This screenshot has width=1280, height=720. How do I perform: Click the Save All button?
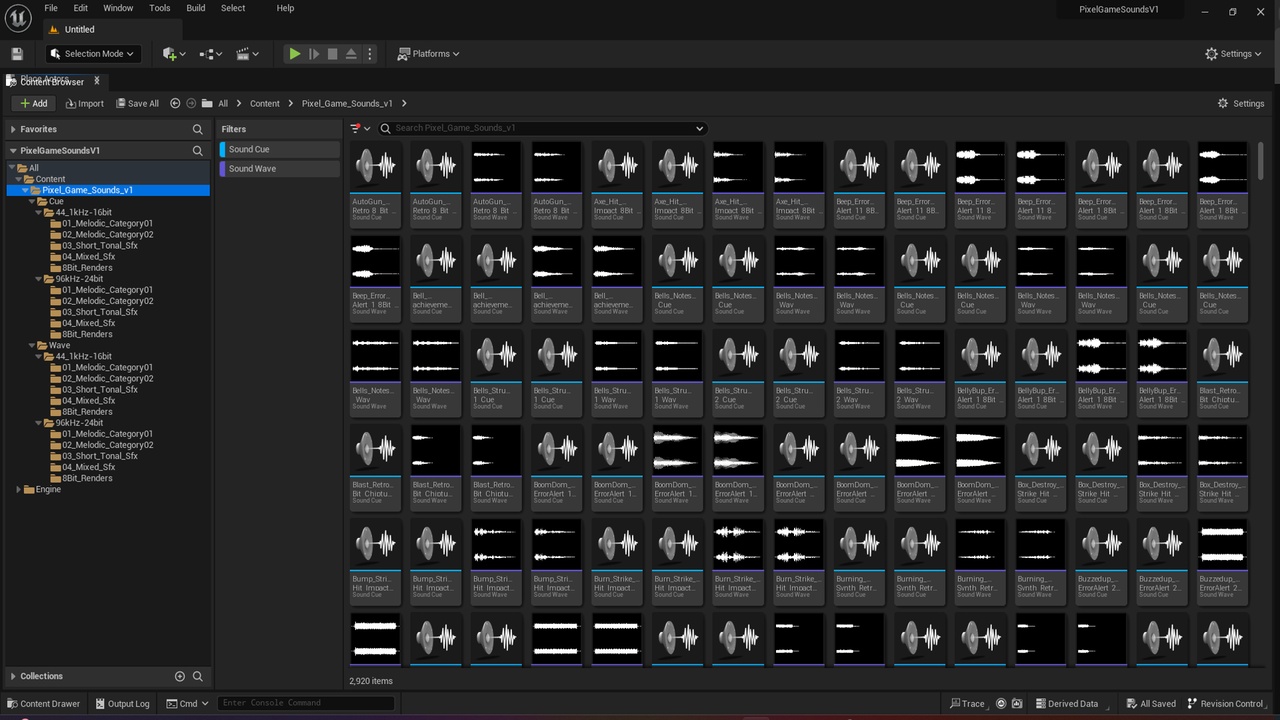point(136,103)
